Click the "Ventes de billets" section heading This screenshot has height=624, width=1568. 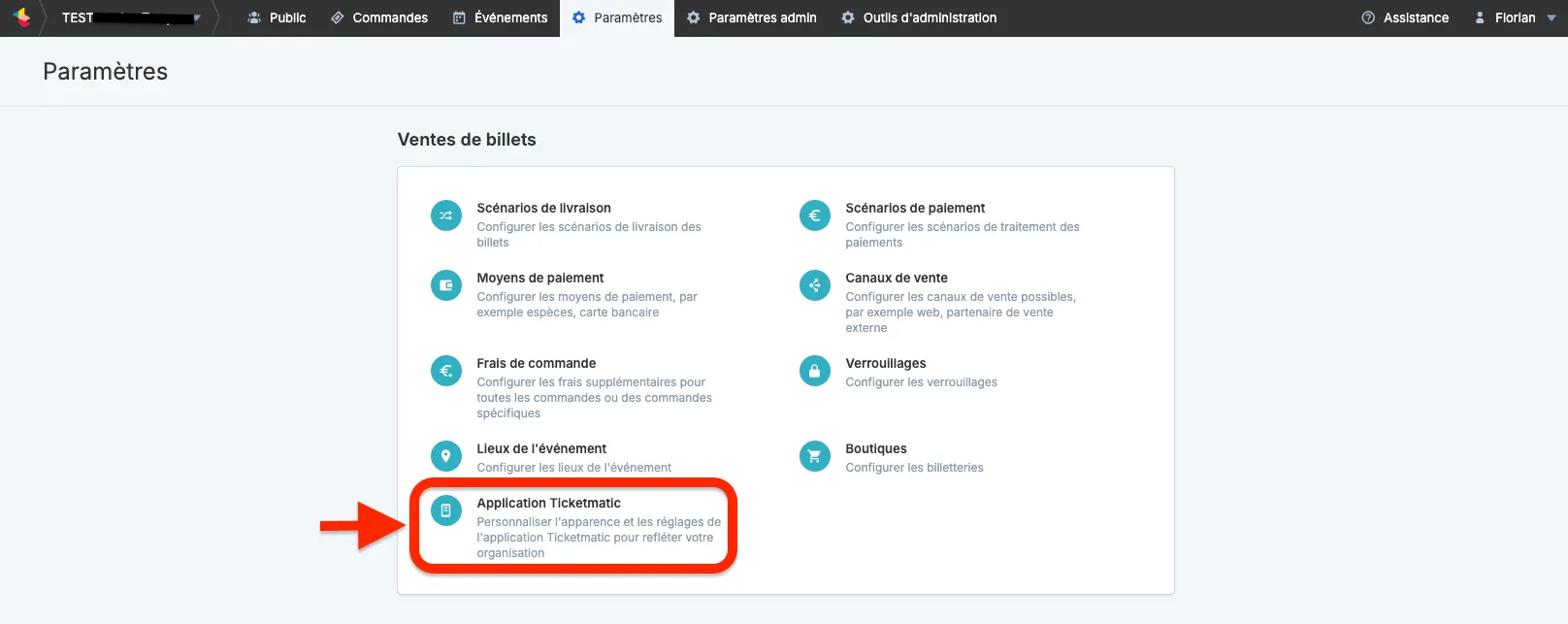tap(467, 140)
